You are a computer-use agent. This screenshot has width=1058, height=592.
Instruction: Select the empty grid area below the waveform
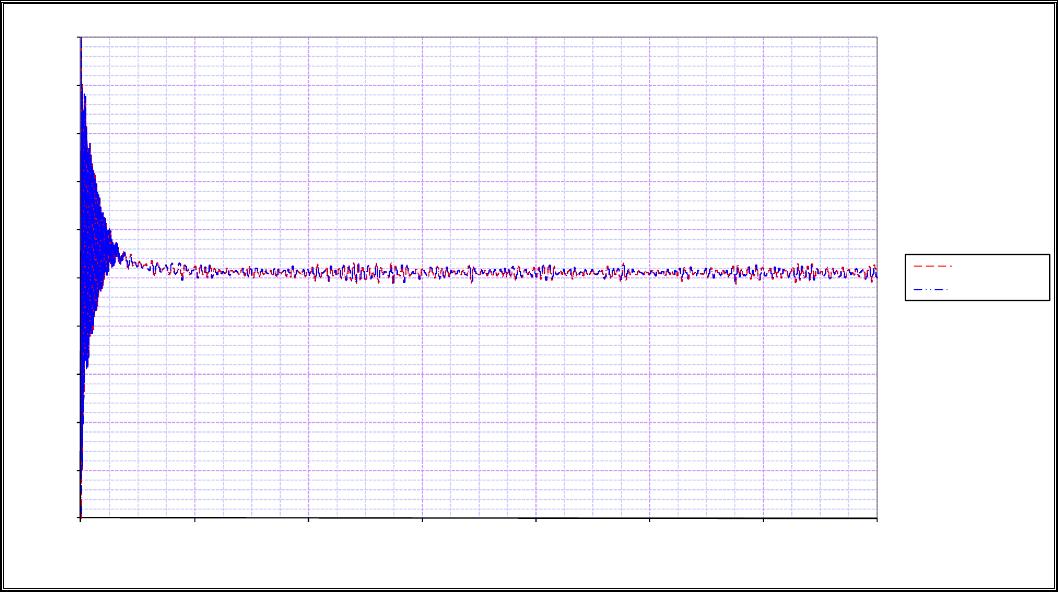[x=480, y=400]
